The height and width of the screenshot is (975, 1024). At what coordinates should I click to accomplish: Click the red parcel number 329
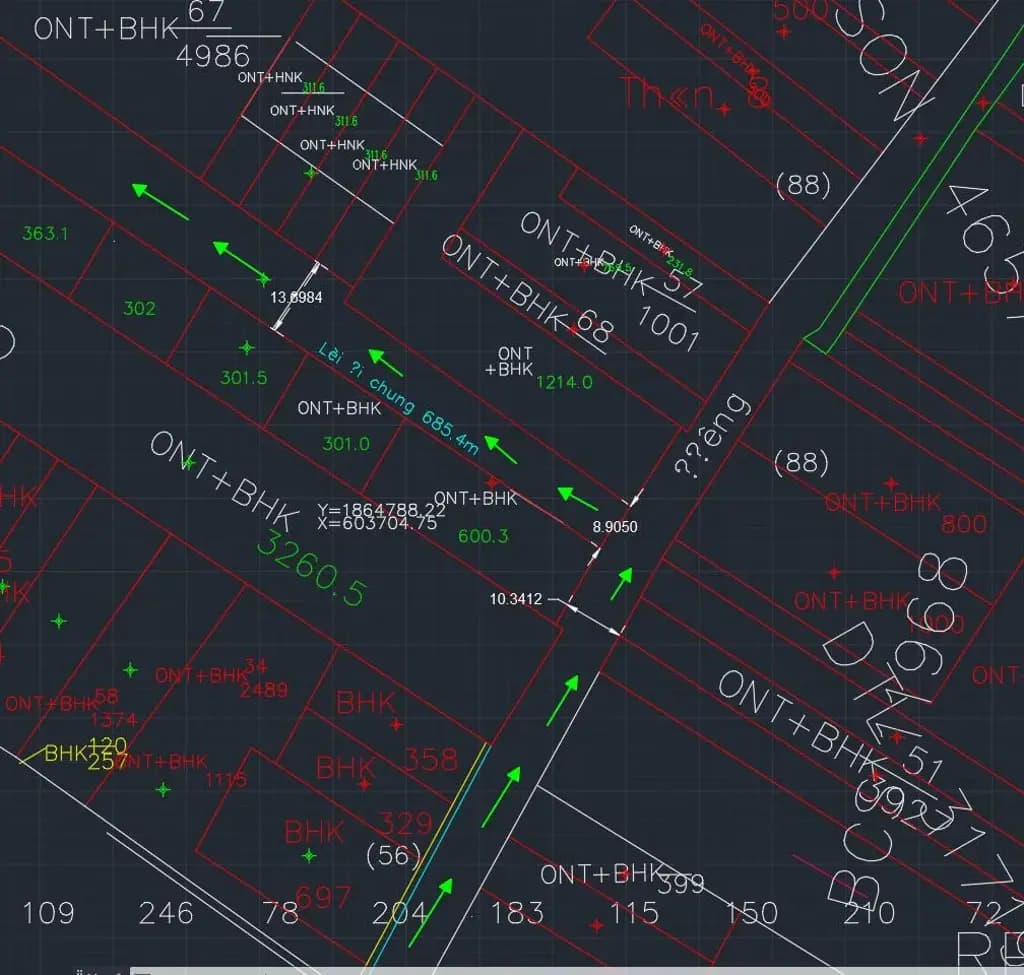406,823
